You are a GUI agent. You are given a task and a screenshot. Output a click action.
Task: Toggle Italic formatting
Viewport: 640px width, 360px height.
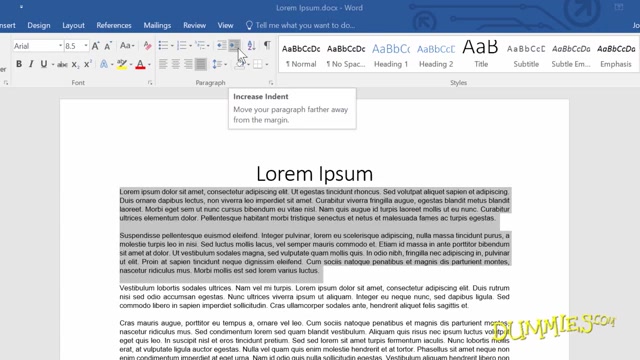click(x=31, y=64)
